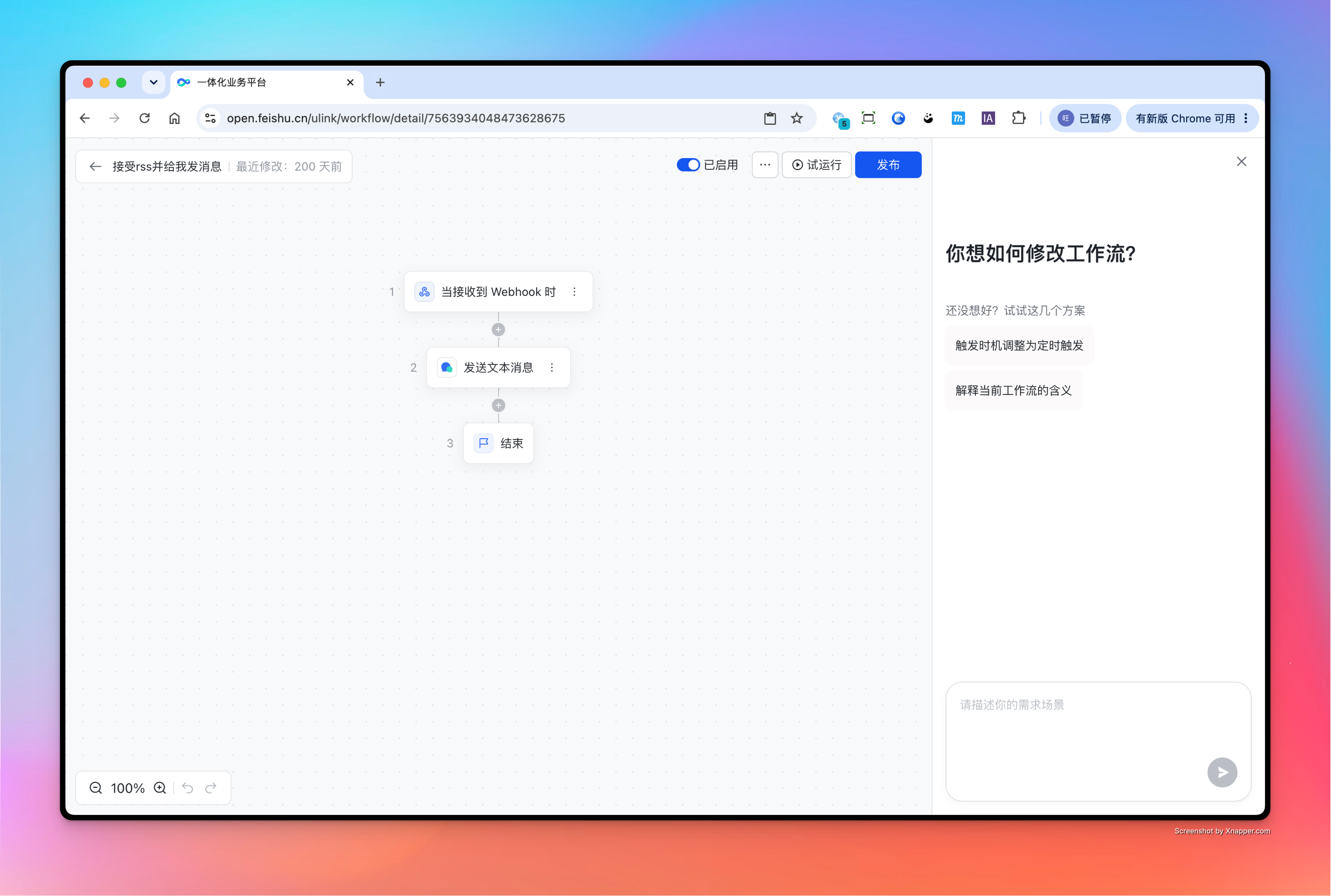The height and width of the screenshot is (896, 1331).
Task: Close the workflow assistant panel
Action: click(x=1241, y=162)
